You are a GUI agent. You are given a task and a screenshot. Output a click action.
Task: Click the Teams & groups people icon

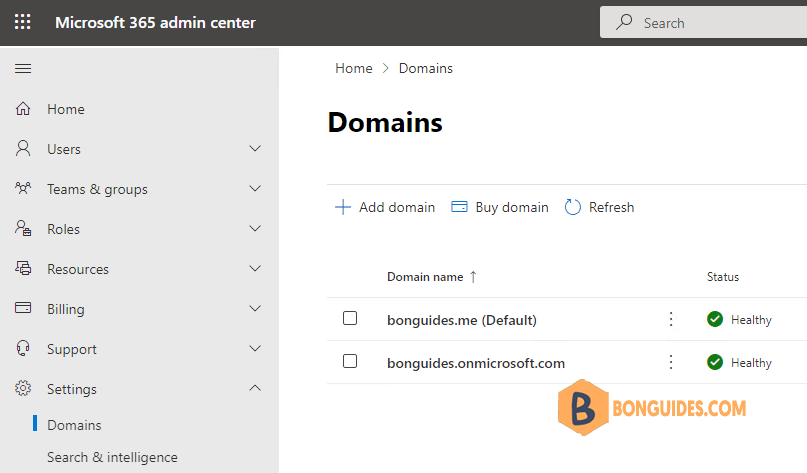pos(23,188)
